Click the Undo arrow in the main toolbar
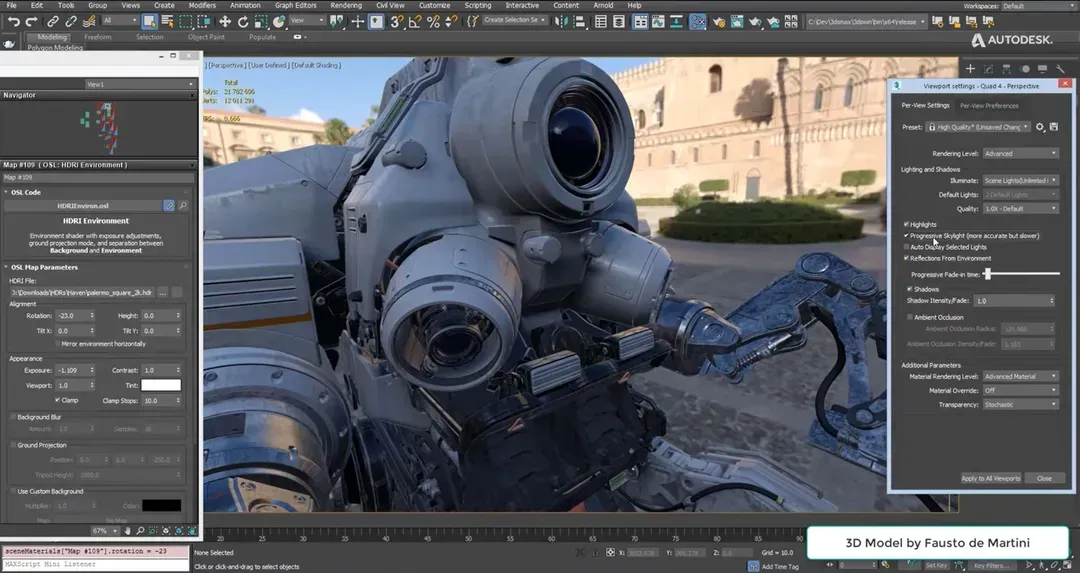 pyautogui.click(x=14, y=21)
